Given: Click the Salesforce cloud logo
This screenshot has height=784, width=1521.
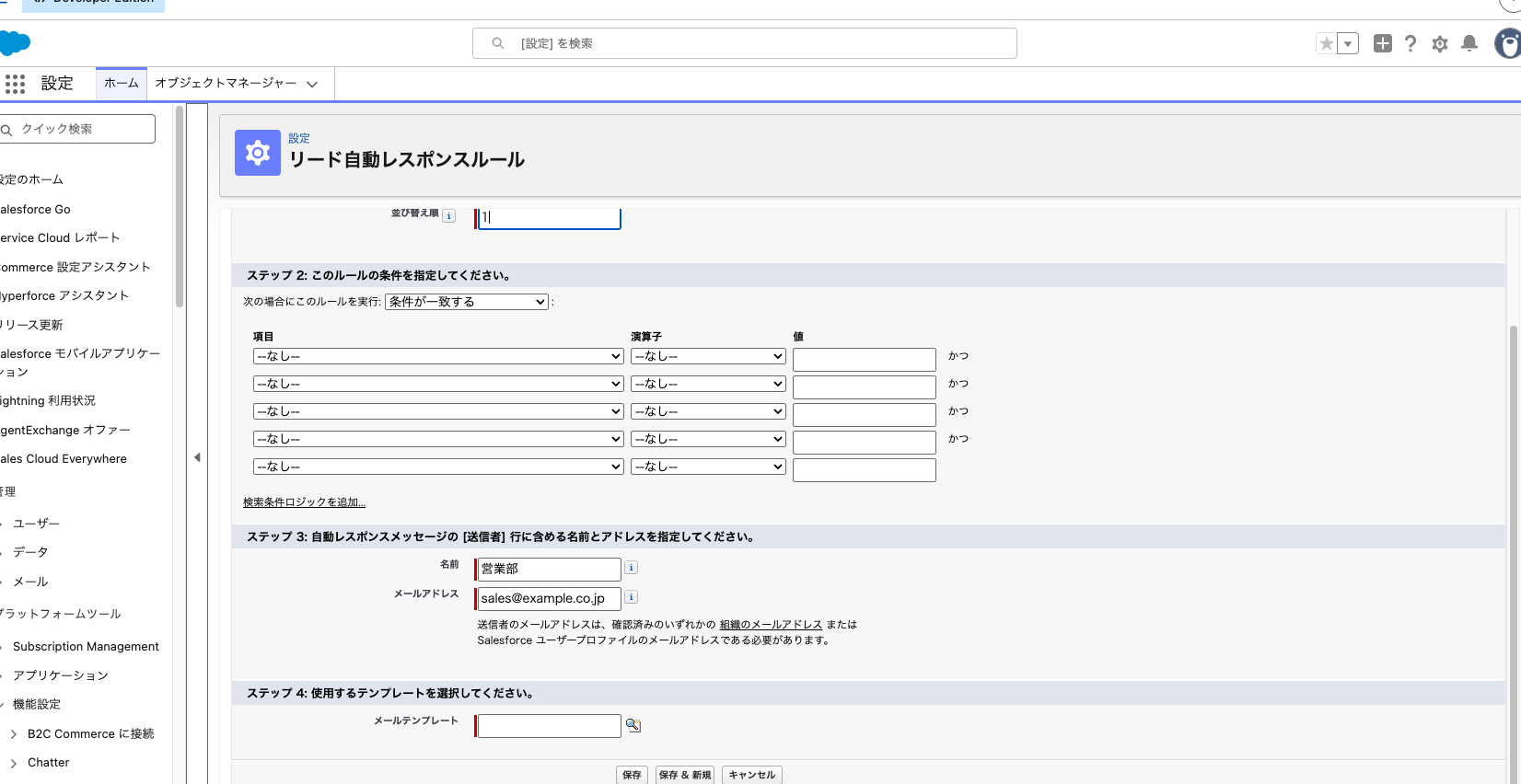Looking at the screenshot, I should click(x=15, y=43).
